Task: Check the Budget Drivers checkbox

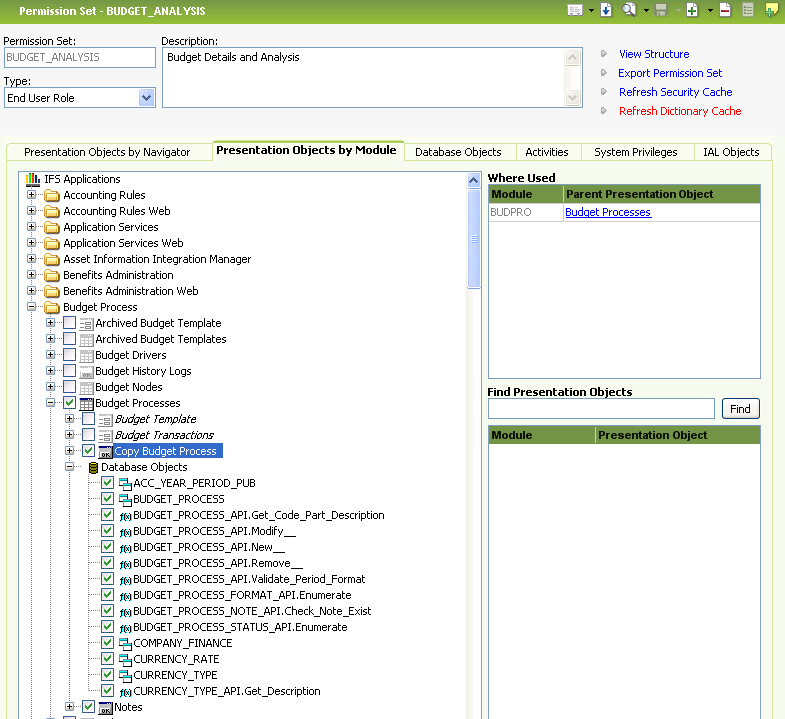Action: (70, 355)
